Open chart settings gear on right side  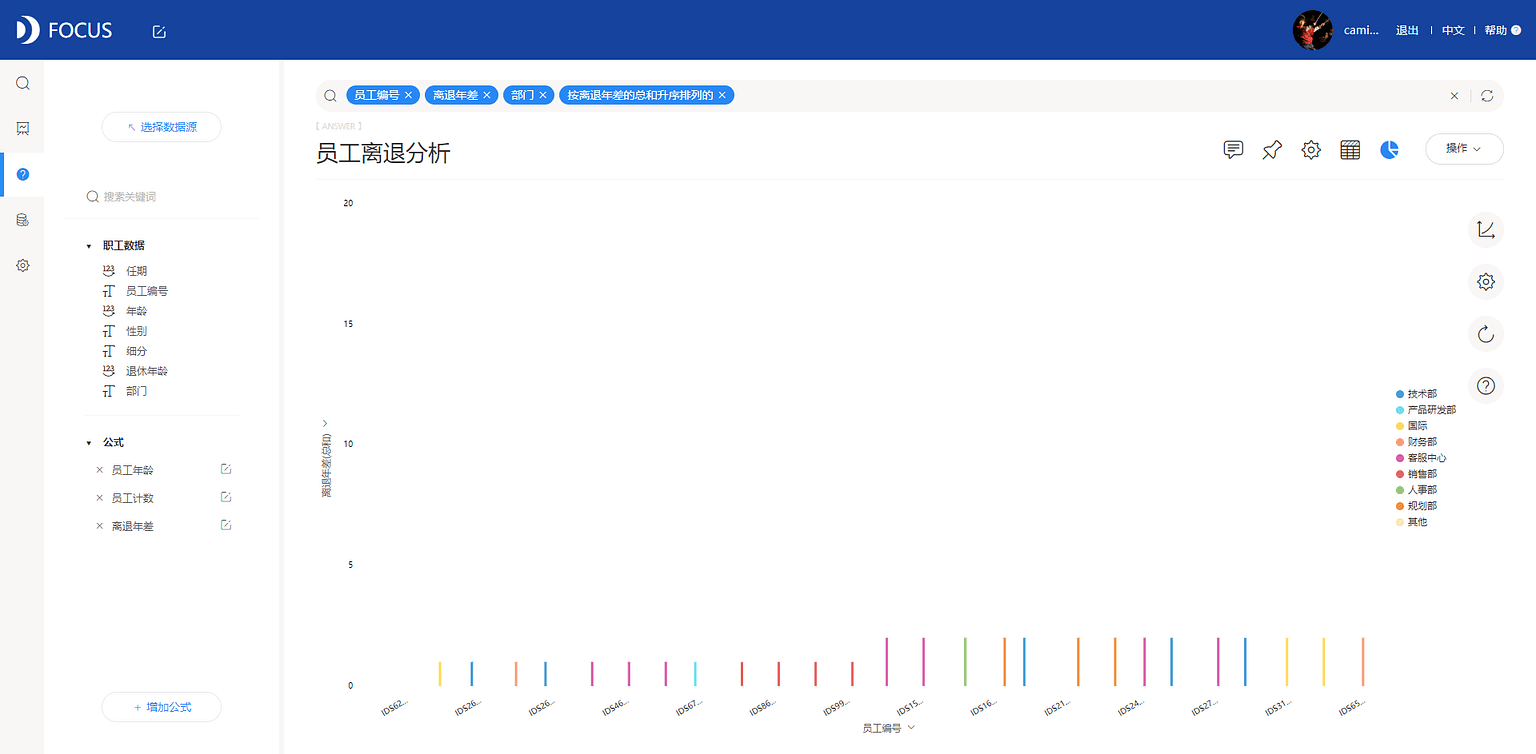[1486, 282]
